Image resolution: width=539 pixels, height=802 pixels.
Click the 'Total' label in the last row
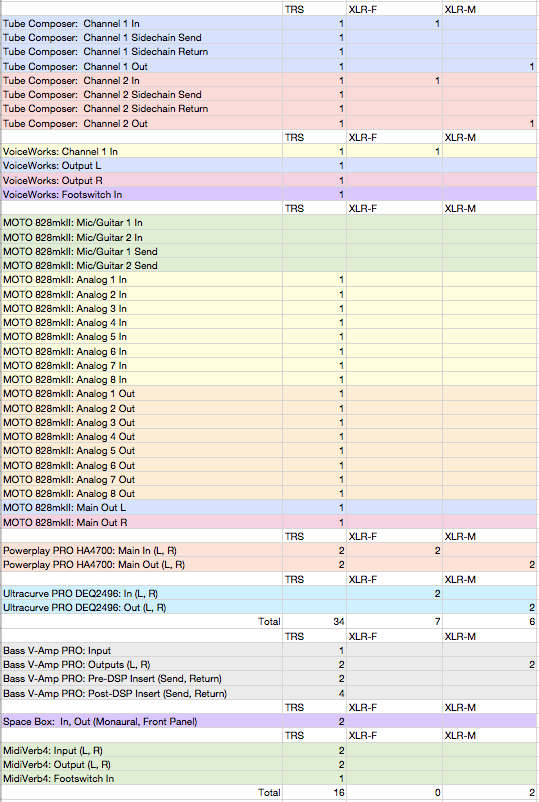pyautogui.click(x=269, y=793)
